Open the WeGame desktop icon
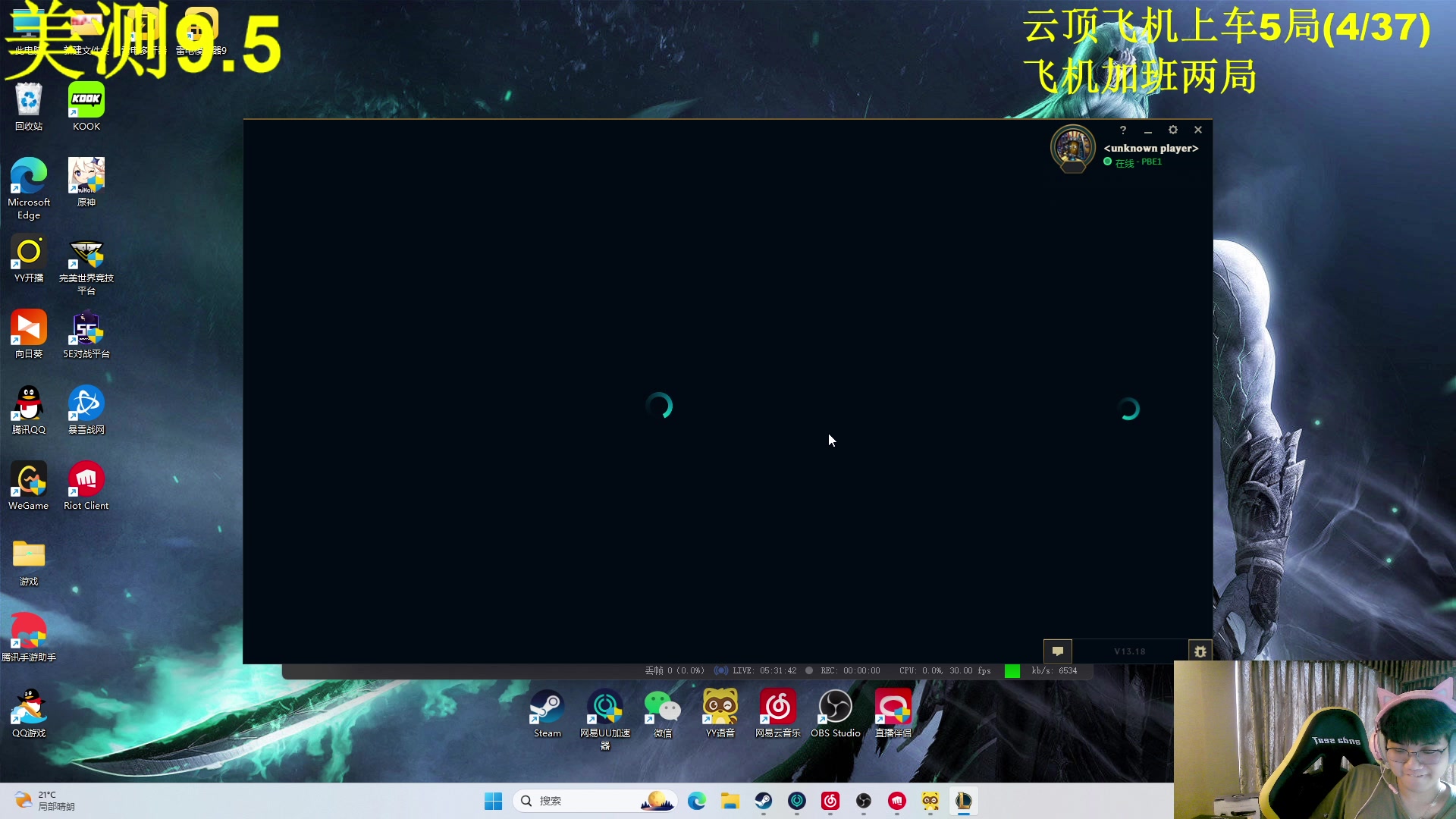This screenshot has width=1456, height=819. pos(29,485)
